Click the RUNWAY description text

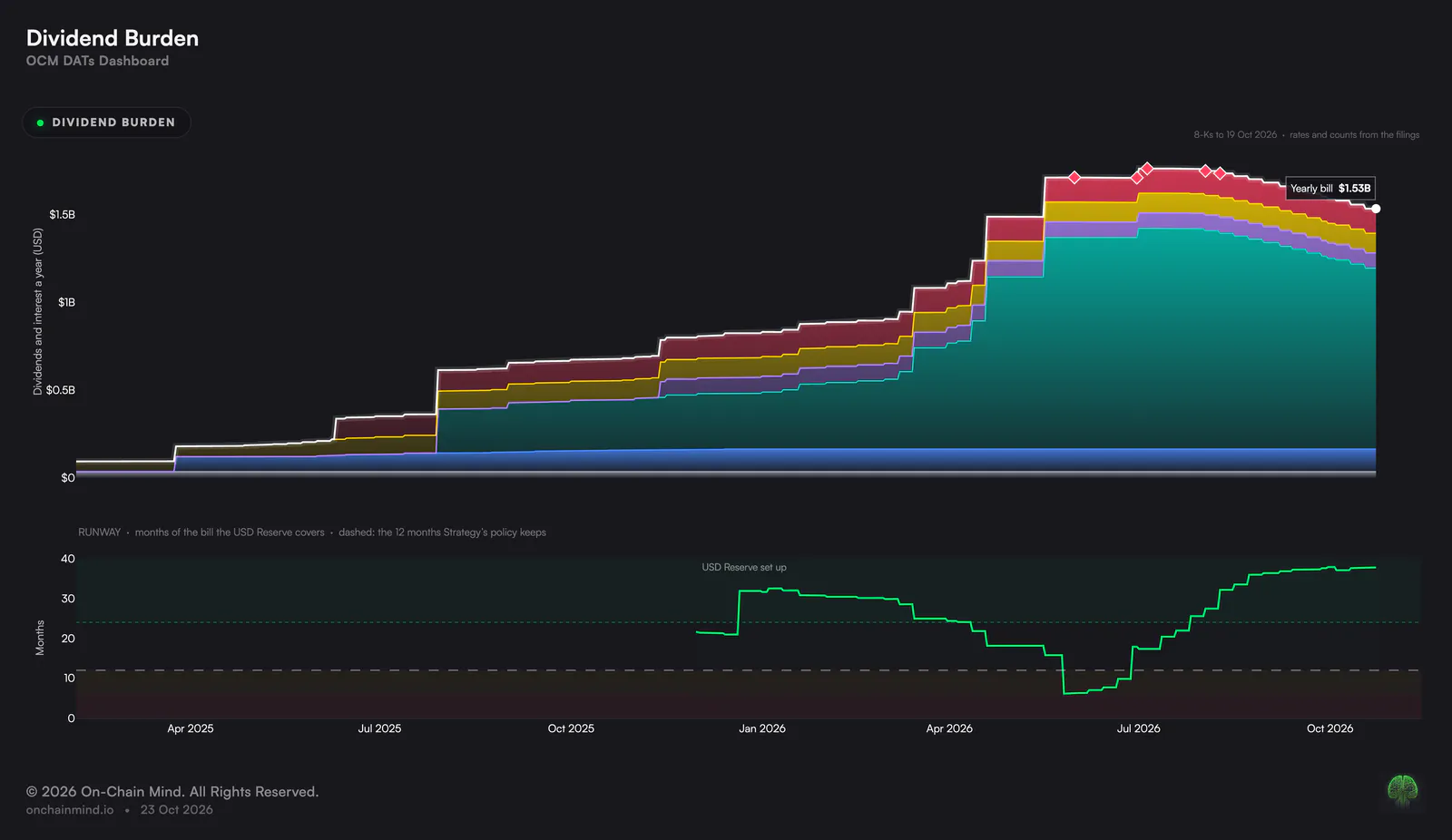tap(312, 532)
